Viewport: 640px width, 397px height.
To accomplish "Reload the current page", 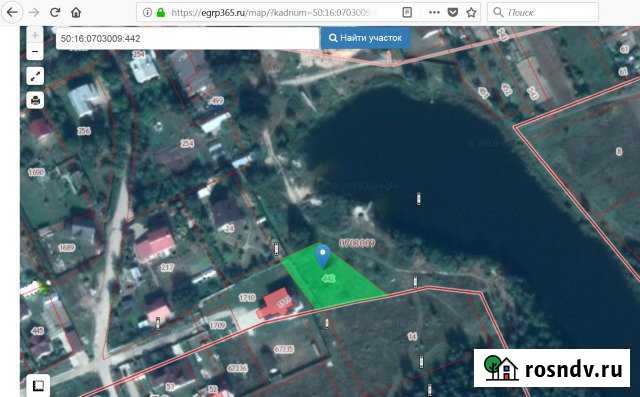I will coord(55,12).
